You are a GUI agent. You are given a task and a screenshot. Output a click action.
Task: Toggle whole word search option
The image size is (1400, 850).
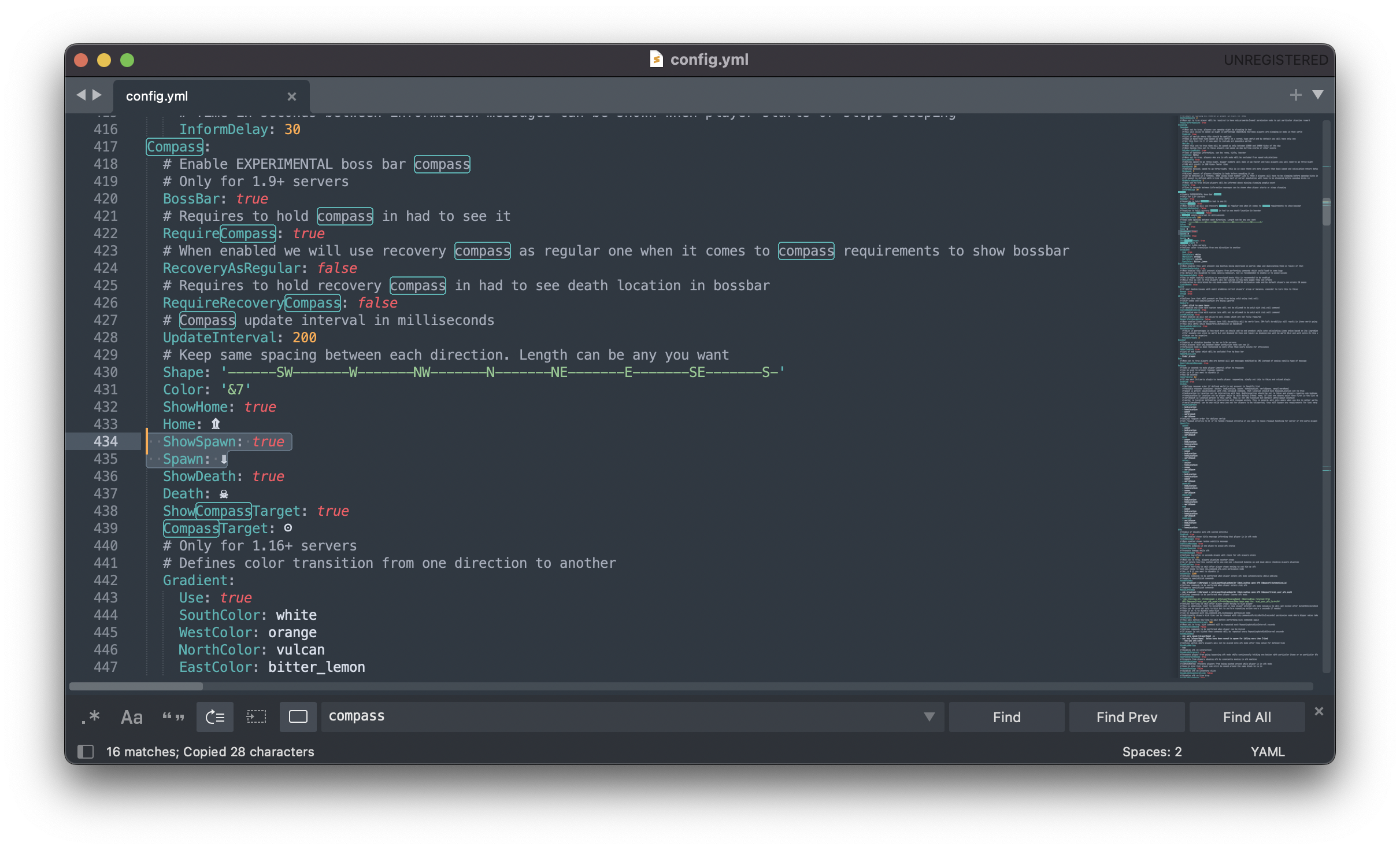click(173, 716)
